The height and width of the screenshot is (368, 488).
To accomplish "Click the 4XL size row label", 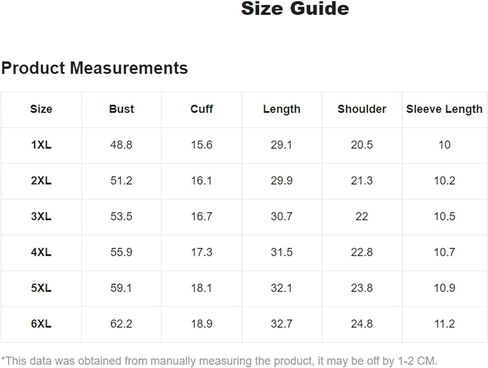I will click(41, 252).
